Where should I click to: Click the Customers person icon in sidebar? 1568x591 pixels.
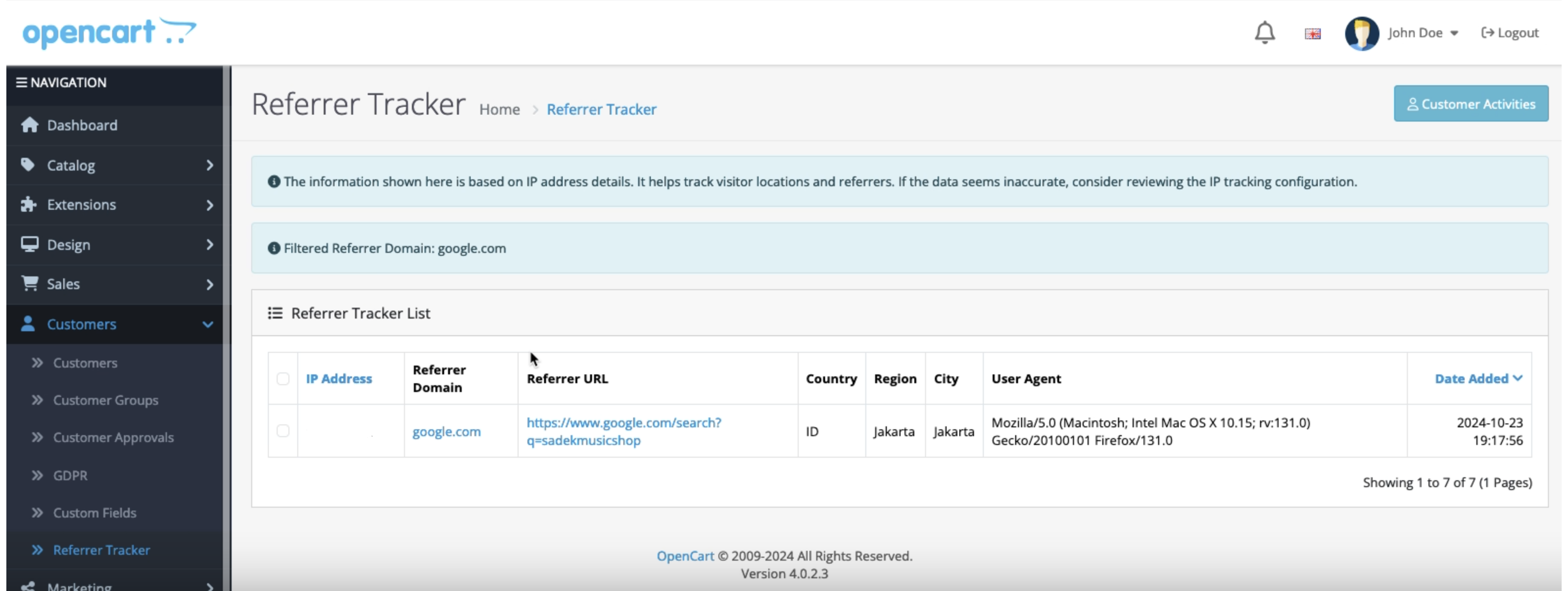(27, 323)
